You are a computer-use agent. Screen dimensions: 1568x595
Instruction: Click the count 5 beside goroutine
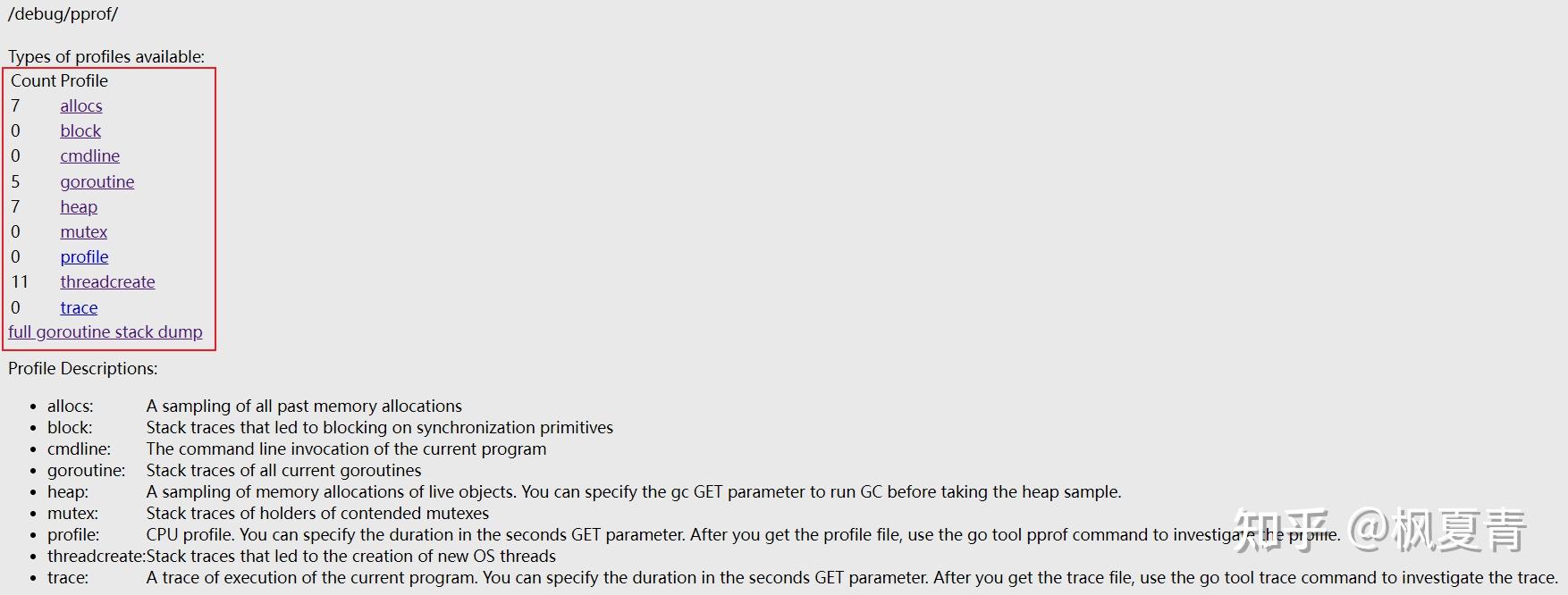[15, 182]
